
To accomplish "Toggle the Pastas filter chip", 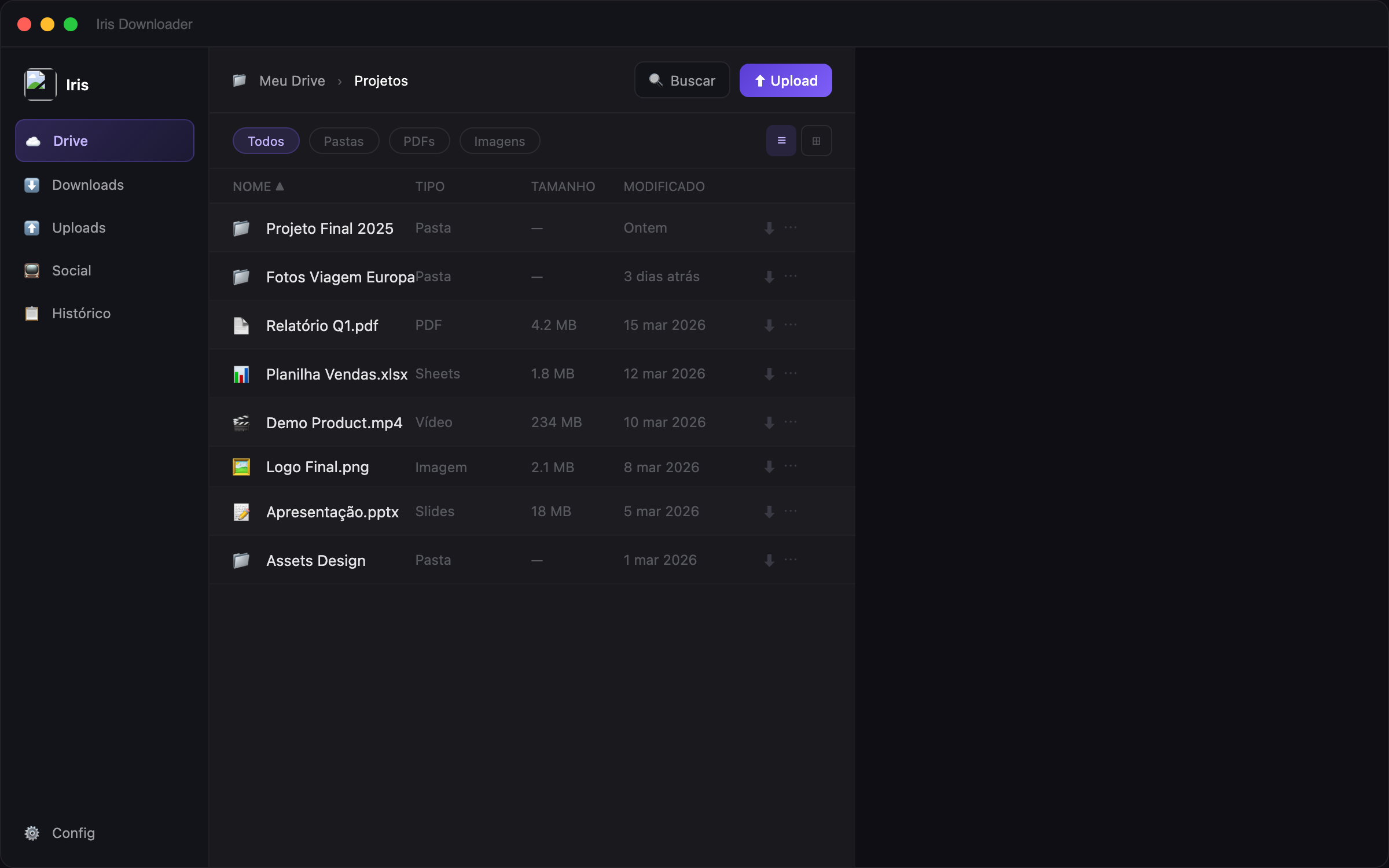I will click(344, 141).
